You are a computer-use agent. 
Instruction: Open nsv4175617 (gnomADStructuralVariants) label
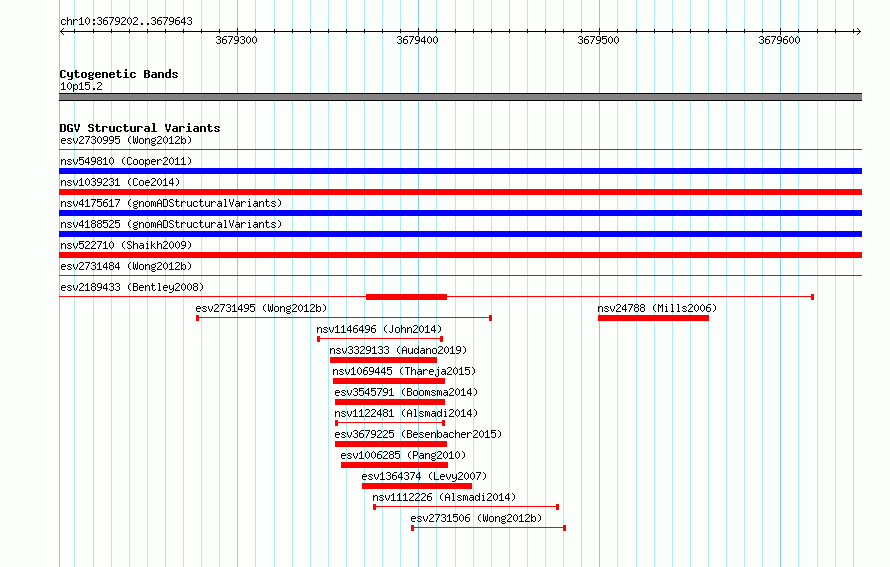click(x=171, y=203)
